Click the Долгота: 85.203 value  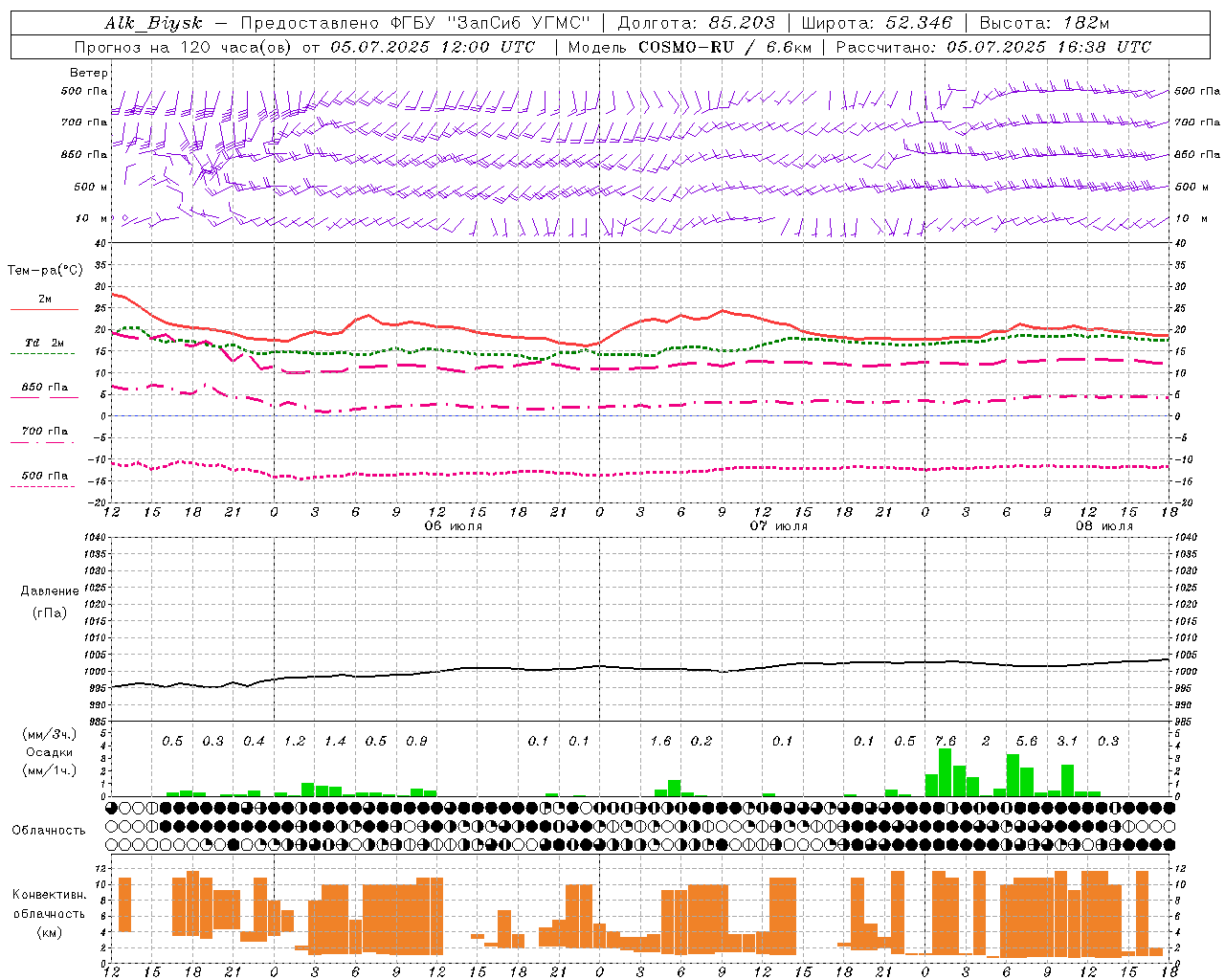697,24
